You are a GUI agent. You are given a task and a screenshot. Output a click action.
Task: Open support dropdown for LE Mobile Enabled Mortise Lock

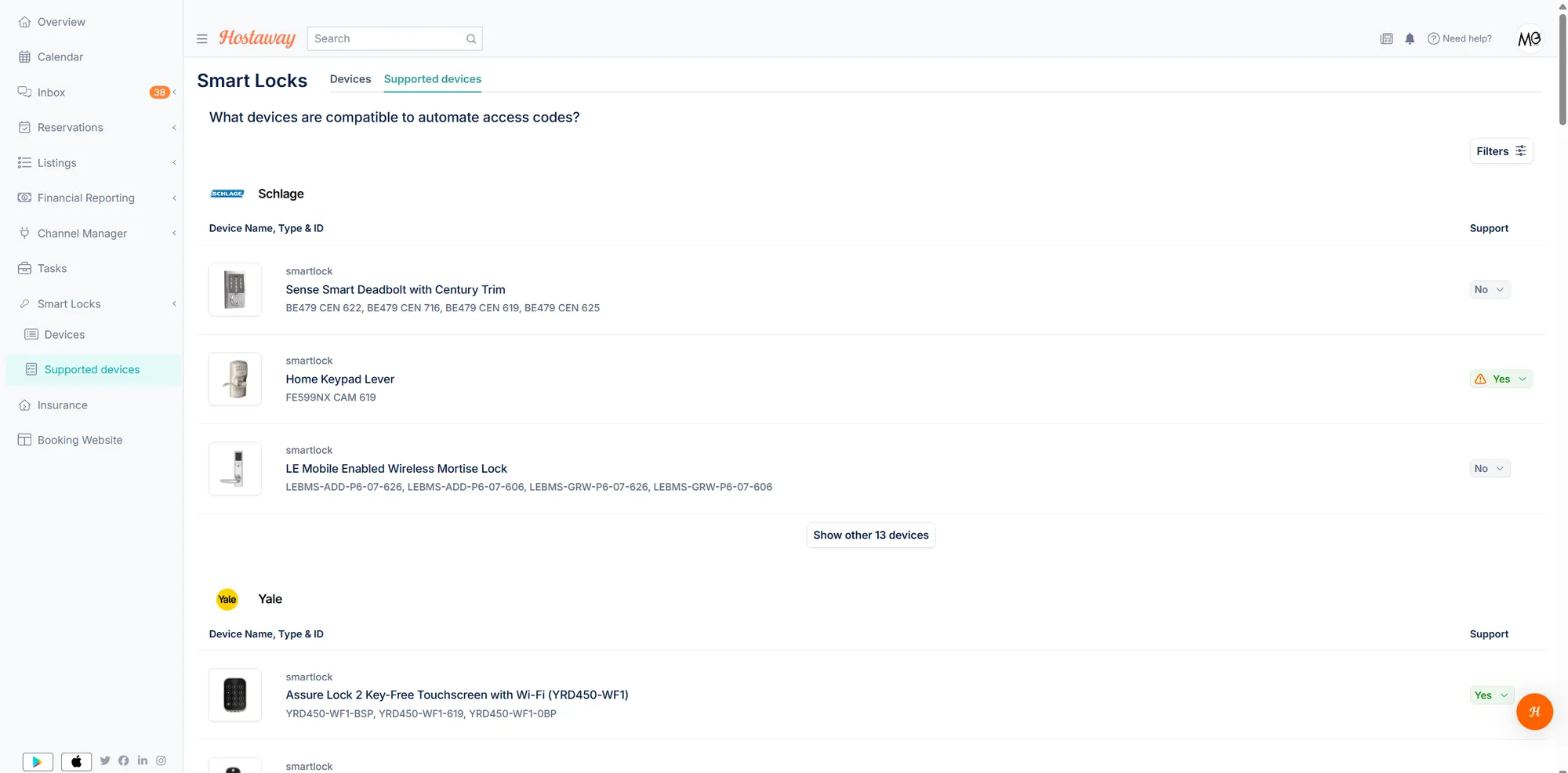pyautogui.click(x=1490, y=468)
